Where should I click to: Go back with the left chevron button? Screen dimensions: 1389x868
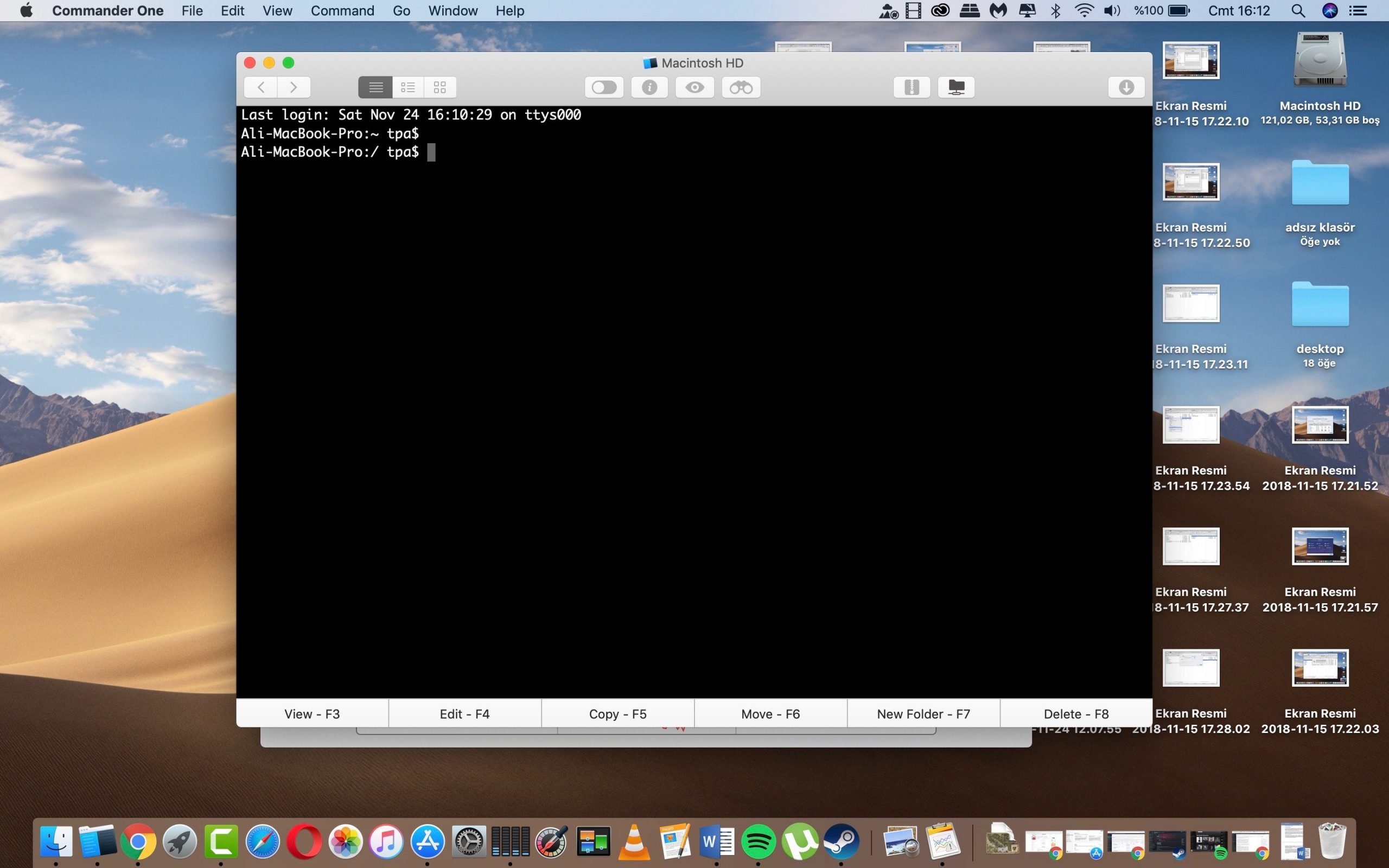tap(260, 87)
